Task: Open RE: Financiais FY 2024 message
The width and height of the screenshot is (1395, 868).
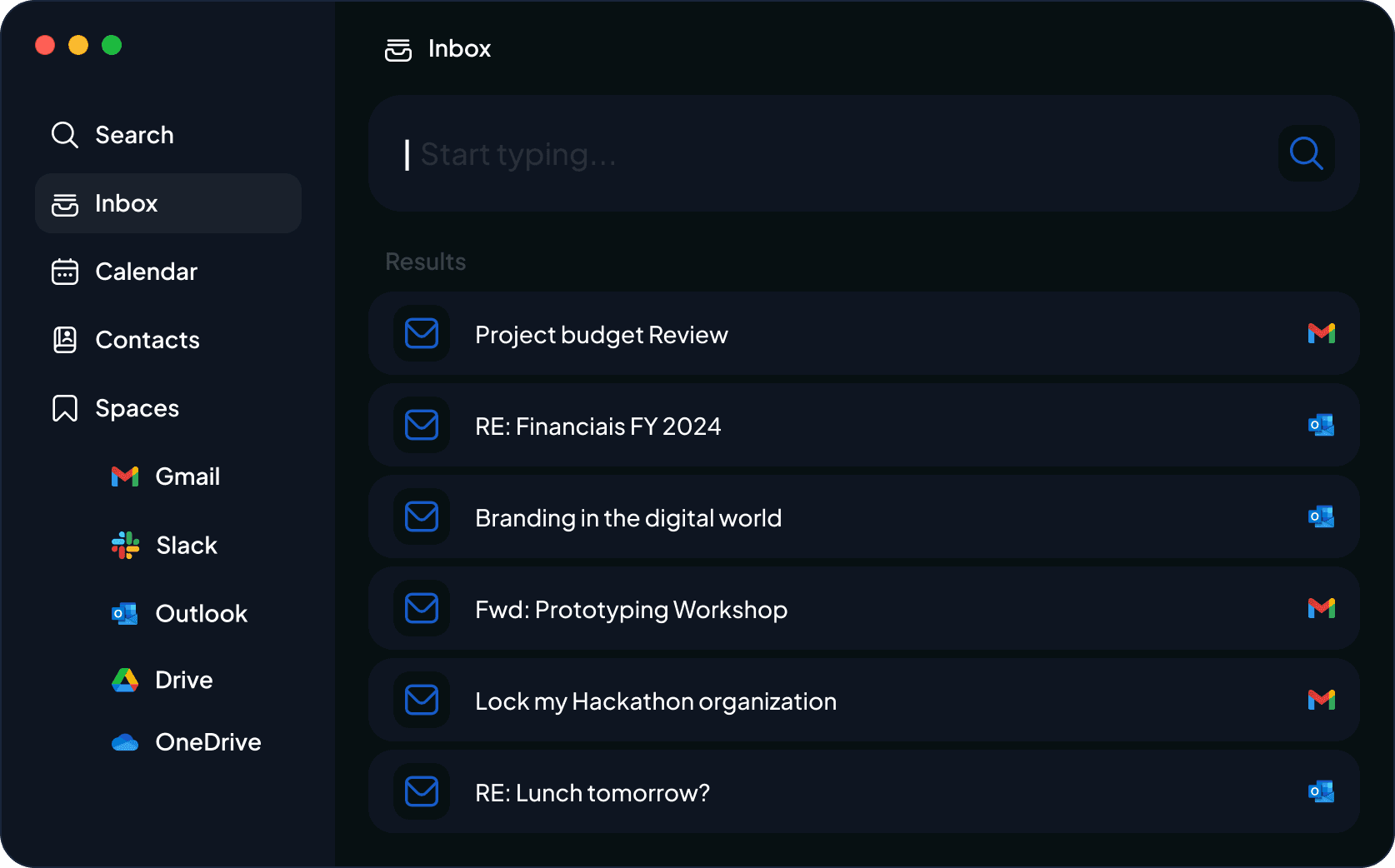Action: point(863,425)
